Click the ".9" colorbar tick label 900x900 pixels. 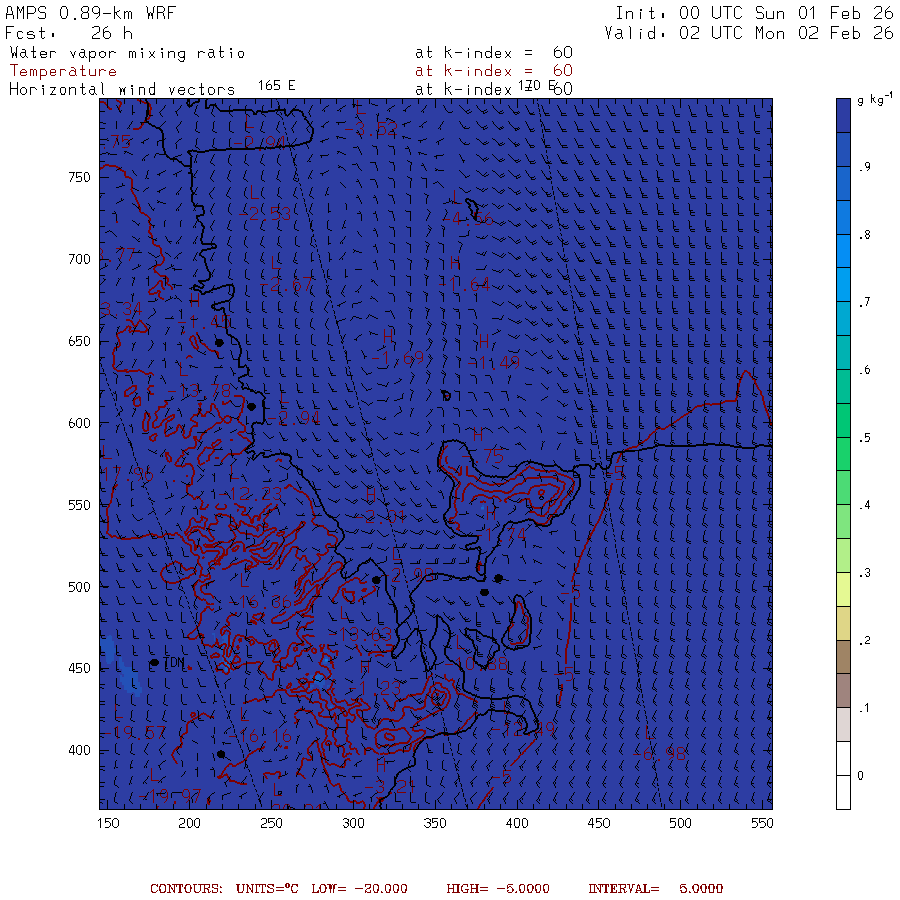[x=864, y=167]
